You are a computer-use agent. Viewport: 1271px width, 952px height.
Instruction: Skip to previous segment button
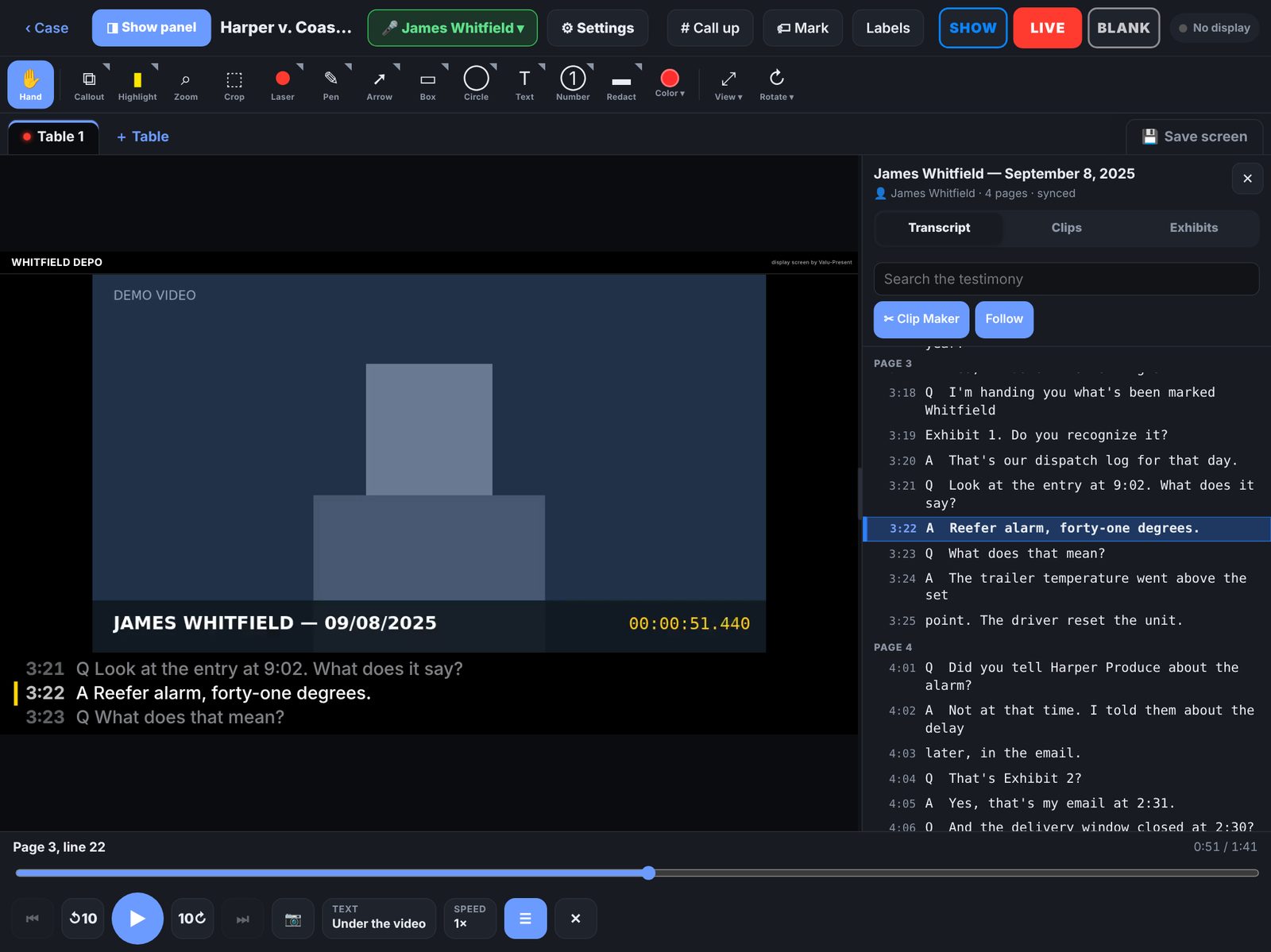[x=33, y=919]
